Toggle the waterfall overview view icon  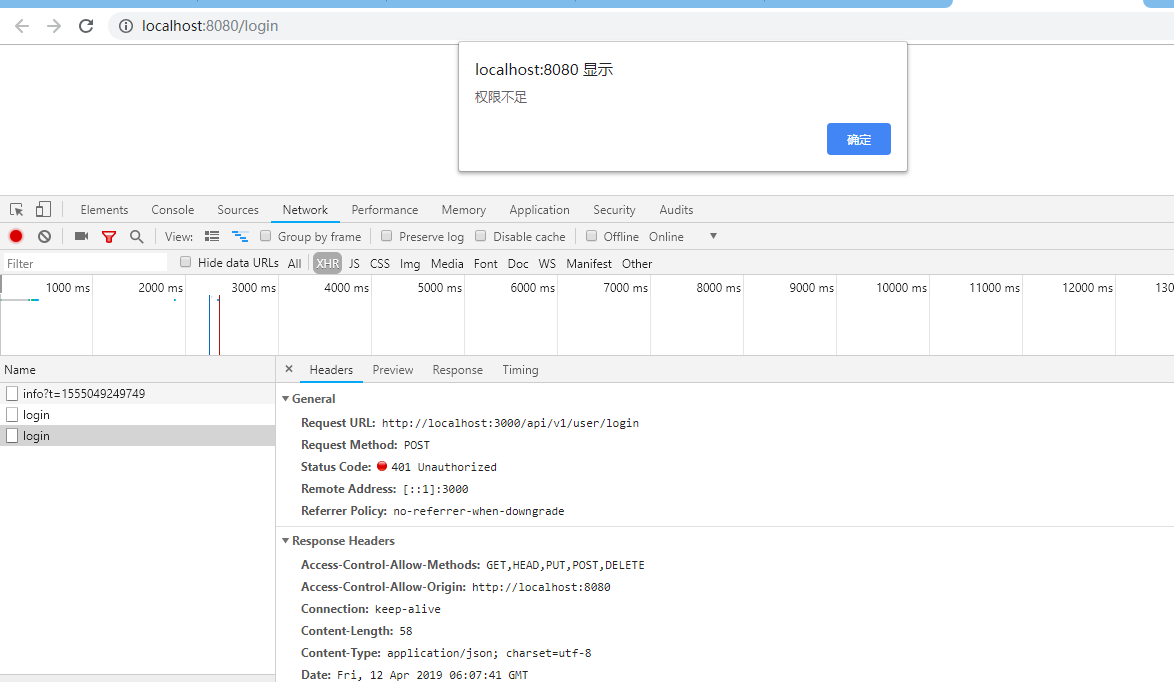pos(240,237)
